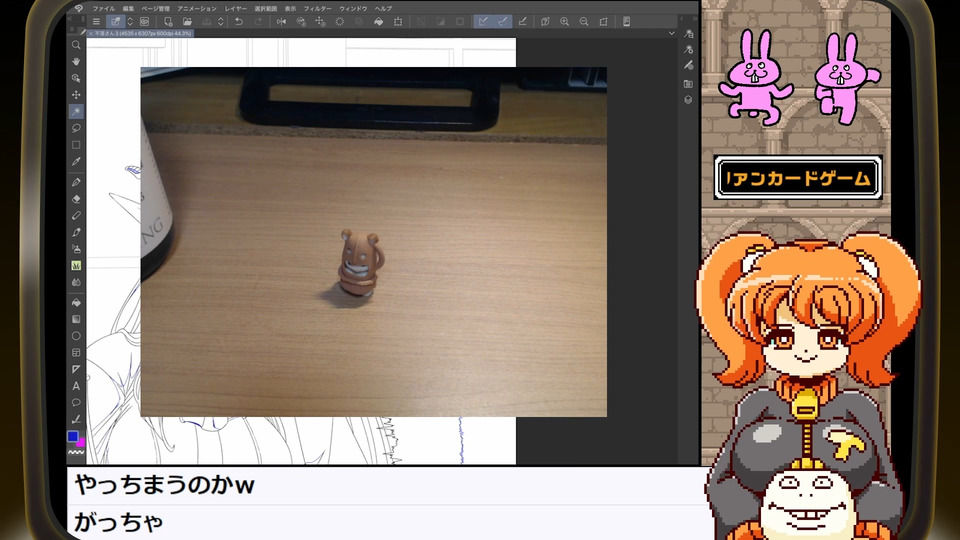960x540 pixels.
Task: Click the Zoom out magnifier in command bar
Action: coord(584,21)
